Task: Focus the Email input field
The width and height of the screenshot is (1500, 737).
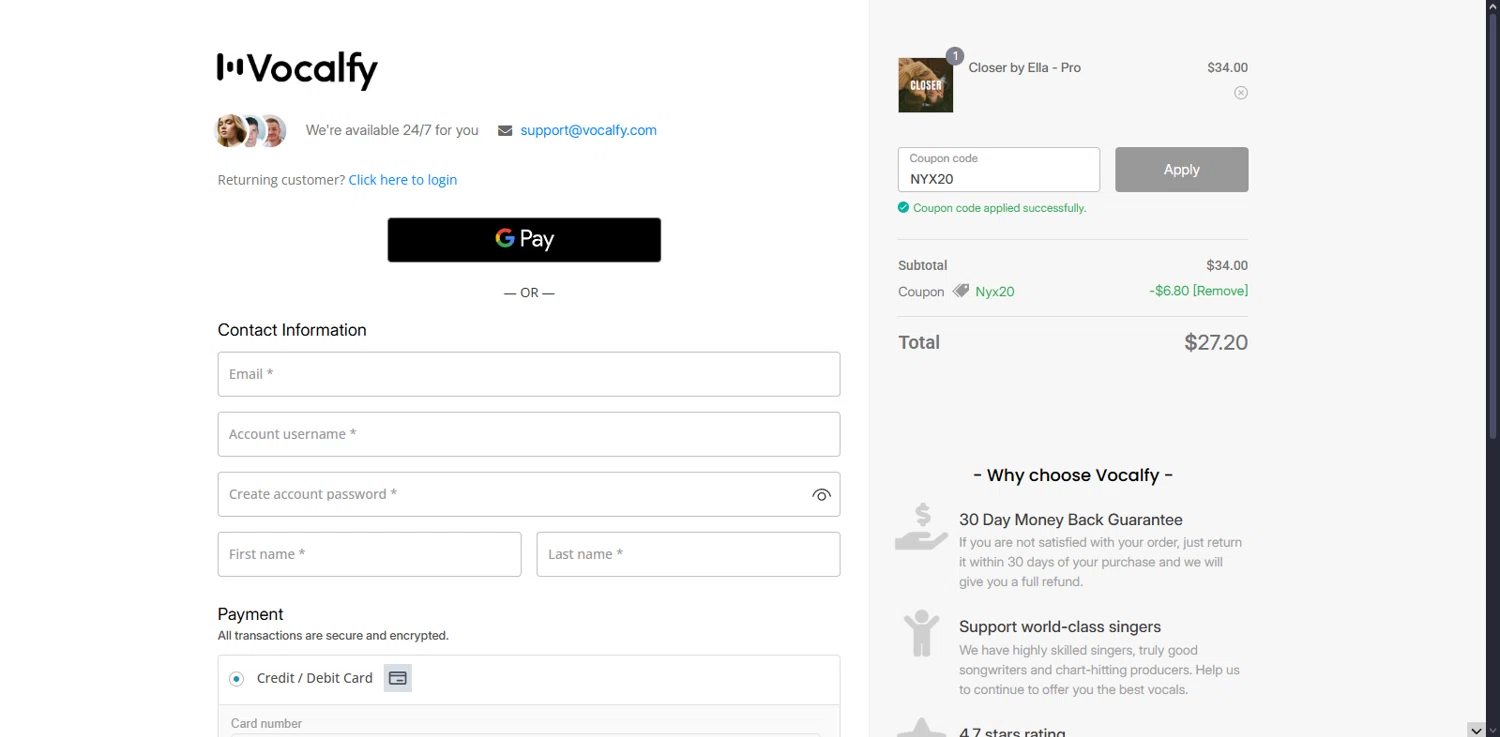Action: click(529, 374)
